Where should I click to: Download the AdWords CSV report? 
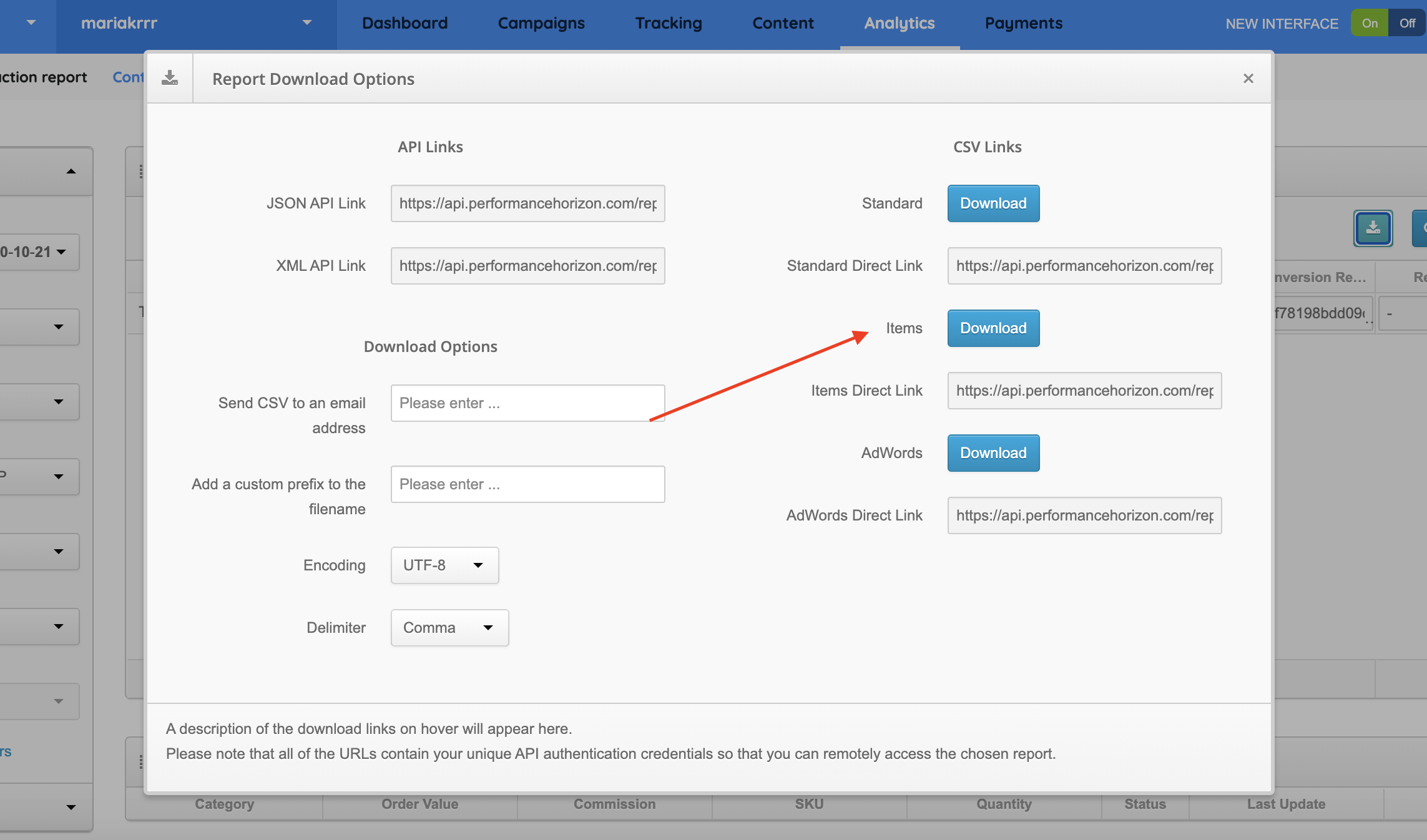point(993,453)
